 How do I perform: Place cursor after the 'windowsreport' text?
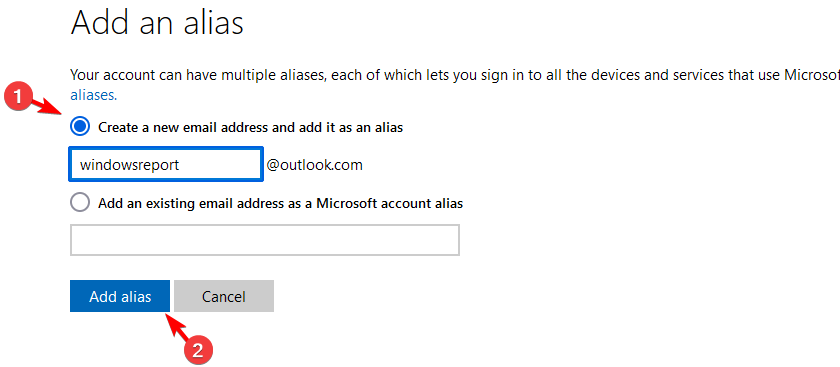181,165
